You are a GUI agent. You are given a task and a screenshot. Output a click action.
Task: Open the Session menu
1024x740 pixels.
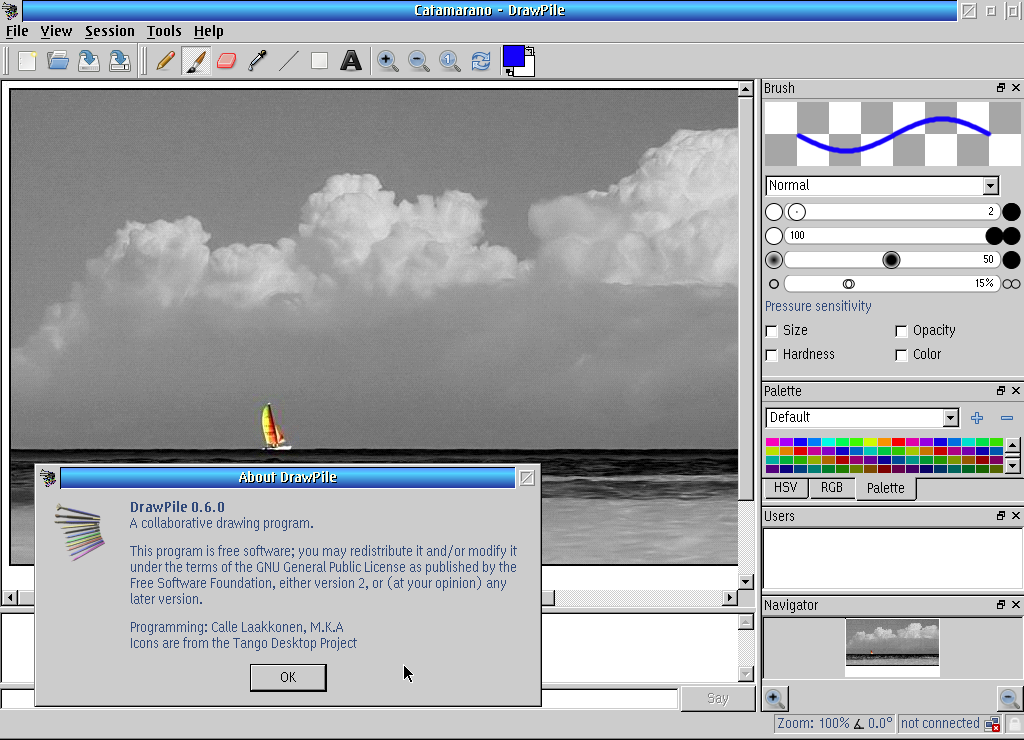click(x=109, y=31)
